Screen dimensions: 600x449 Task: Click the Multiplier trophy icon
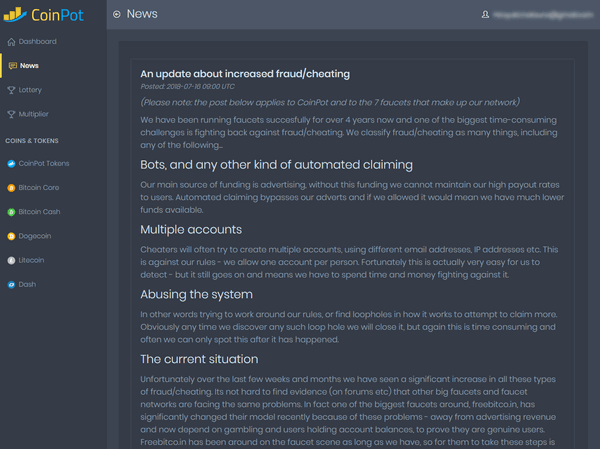point(11,114)
